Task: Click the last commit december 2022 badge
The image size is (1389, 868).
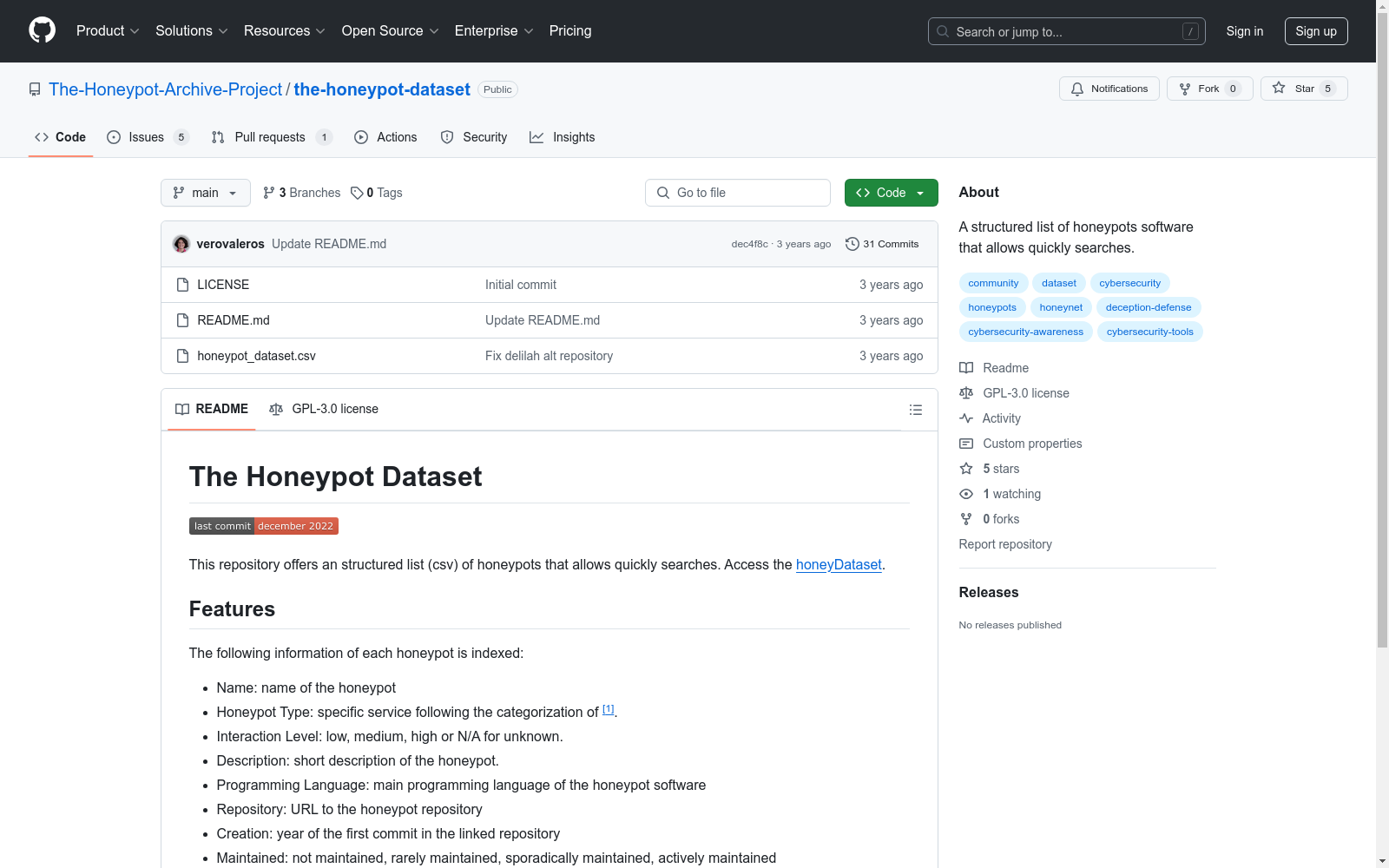Action: click(x=264, y=526)
